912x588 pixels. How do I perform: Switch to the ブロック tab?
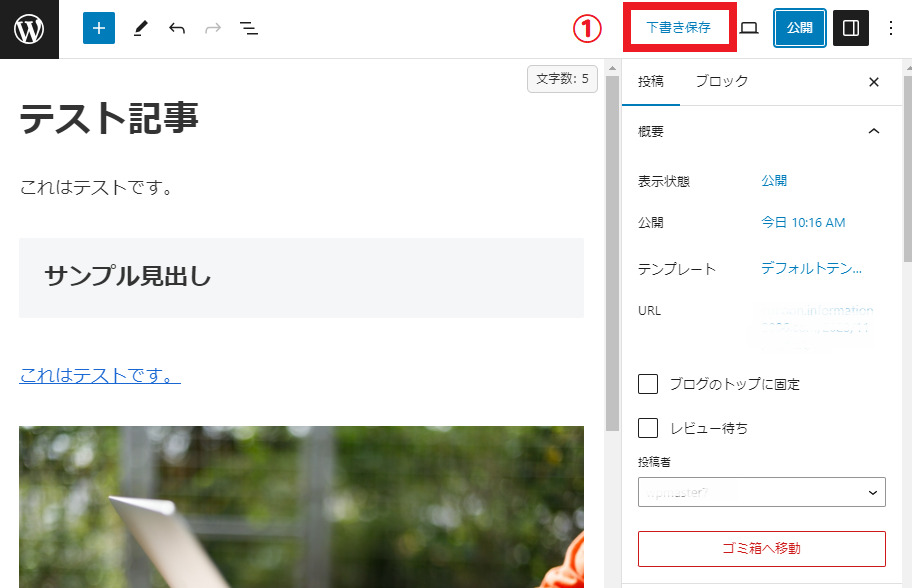(x=721, y=82)
